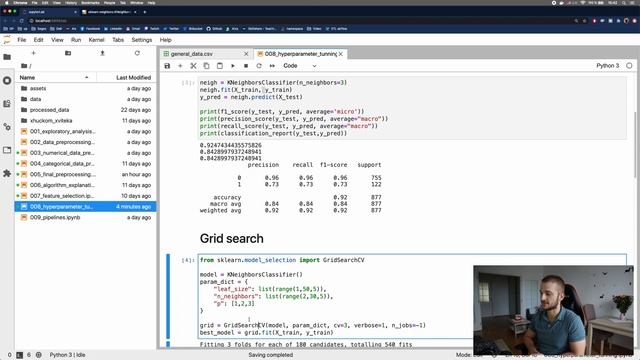Select 005_final_preprocessing notebook

pyautogui.click(x=86, y=174)
